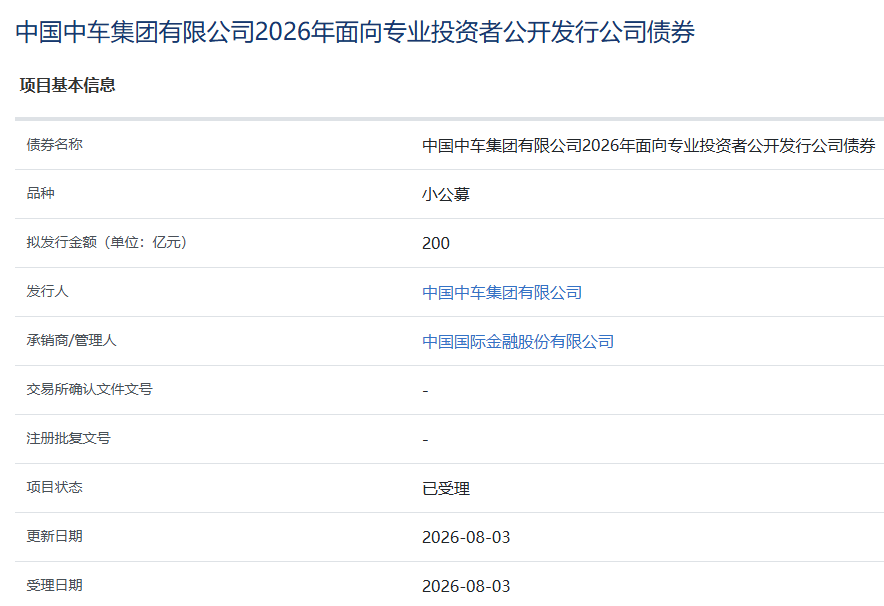884x606 pixels.
Task: Click the 发行人 field label
Action: (x=47, y=291)
